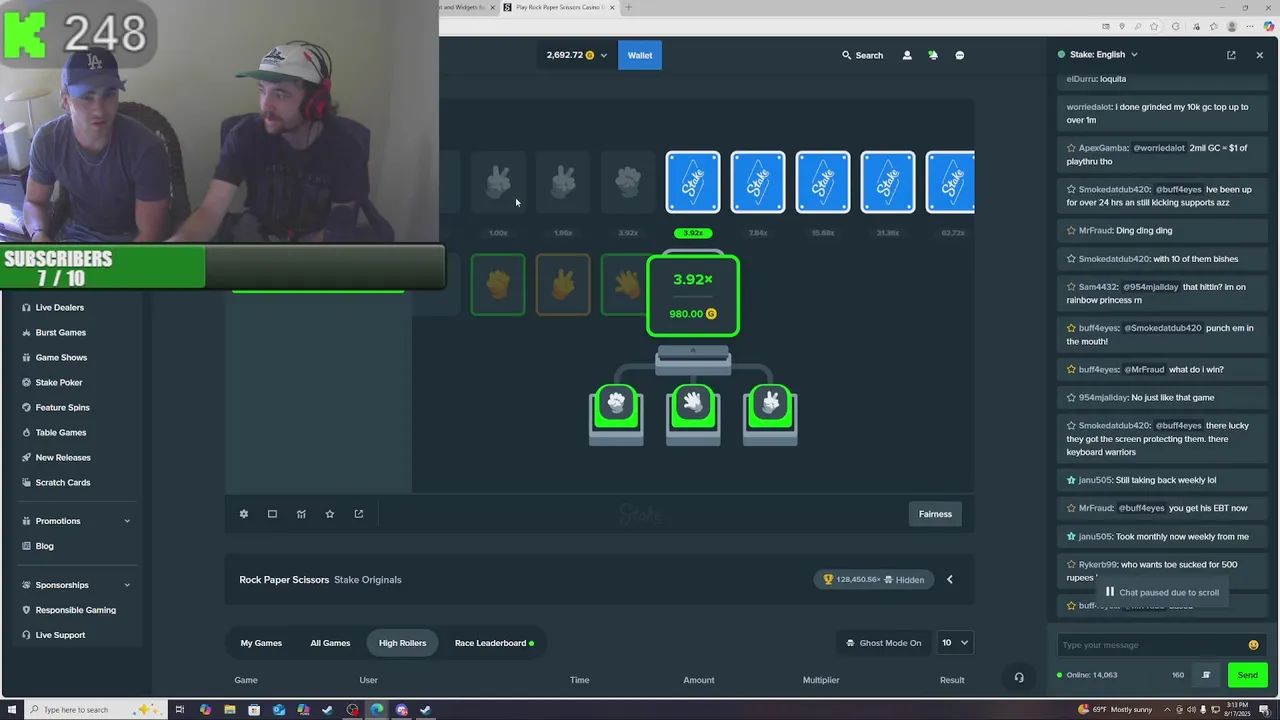Open the Race Leaderboard tab
Screen dimensions: 1280x720
tap(494, 643)
